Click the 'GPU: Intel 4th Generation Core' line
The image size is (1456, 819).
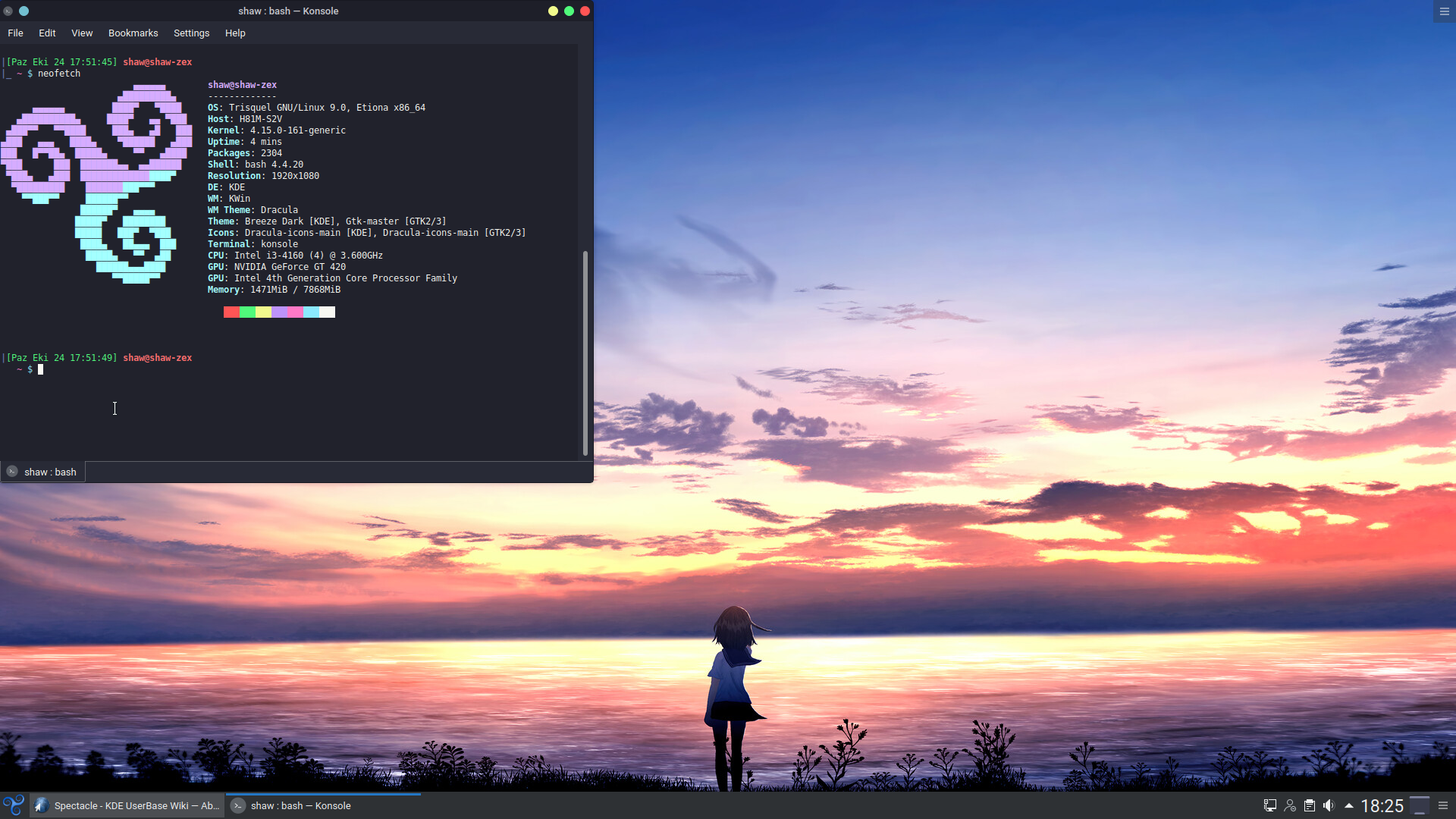tap(332, 278)
